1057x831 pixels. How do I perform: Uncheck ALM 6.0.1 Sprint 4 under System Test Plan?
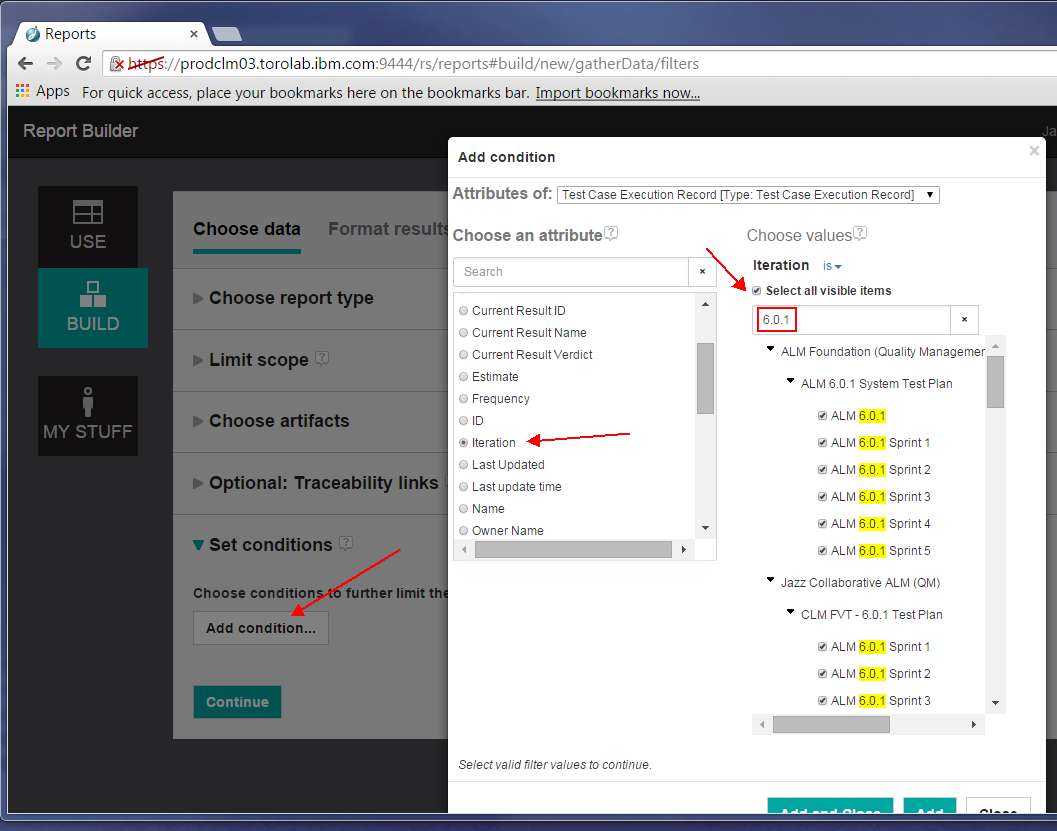tap(822, 524)
